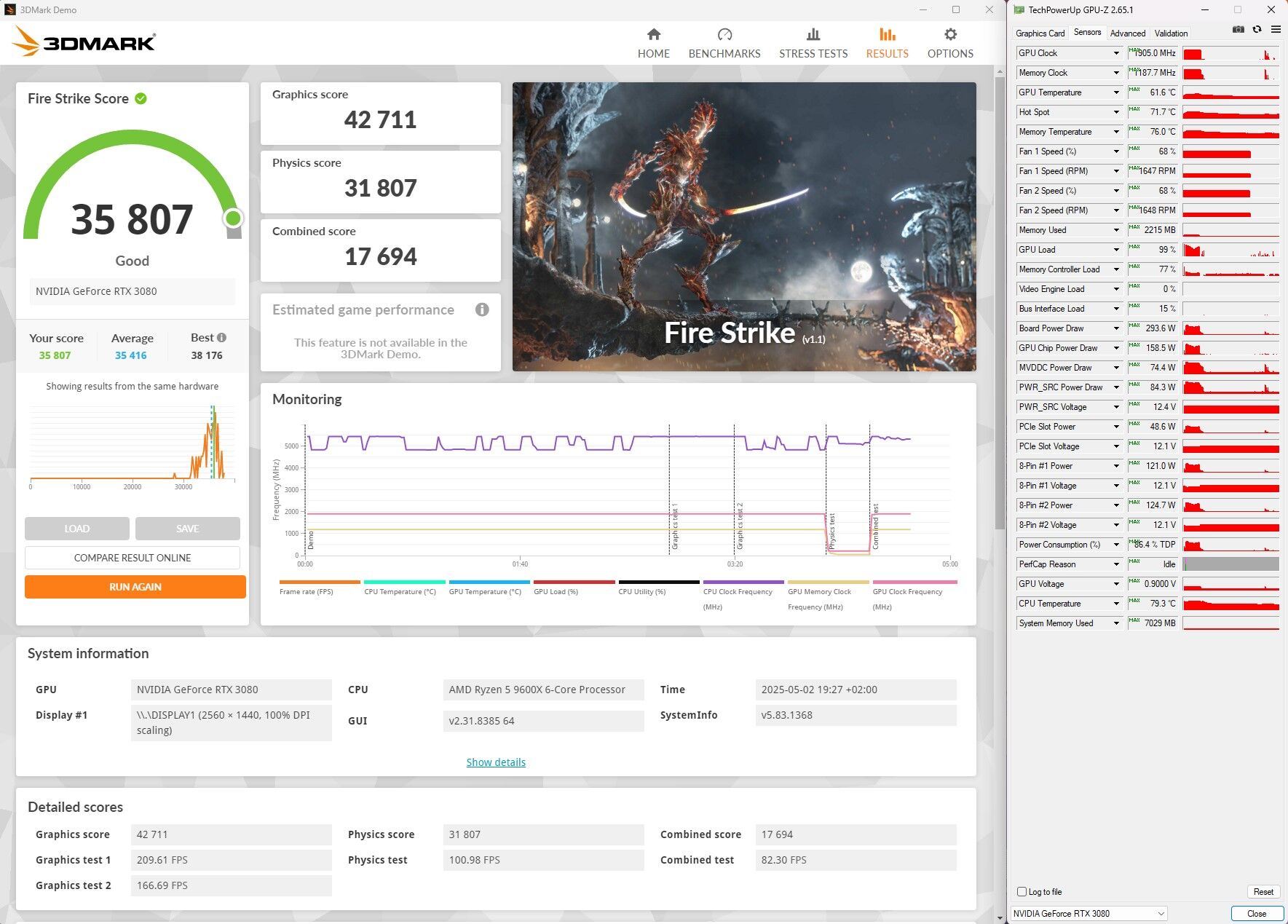This screenshot has width=1288, height=924.
Task: Select the RESULTS bar chart icon
Action: click(x=887, y=34)
